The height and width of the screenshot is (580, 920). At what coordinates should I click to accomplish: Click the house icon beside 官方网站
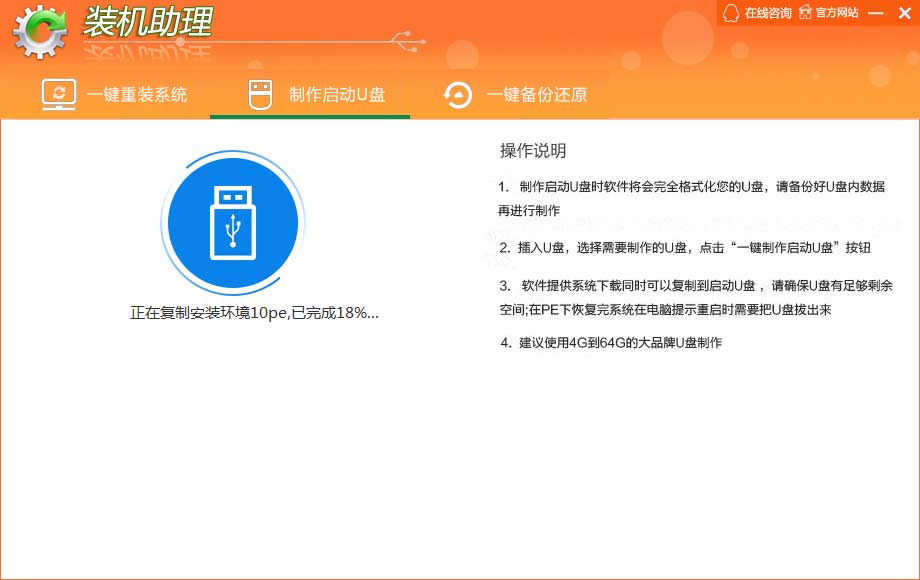tap(803, 13)
